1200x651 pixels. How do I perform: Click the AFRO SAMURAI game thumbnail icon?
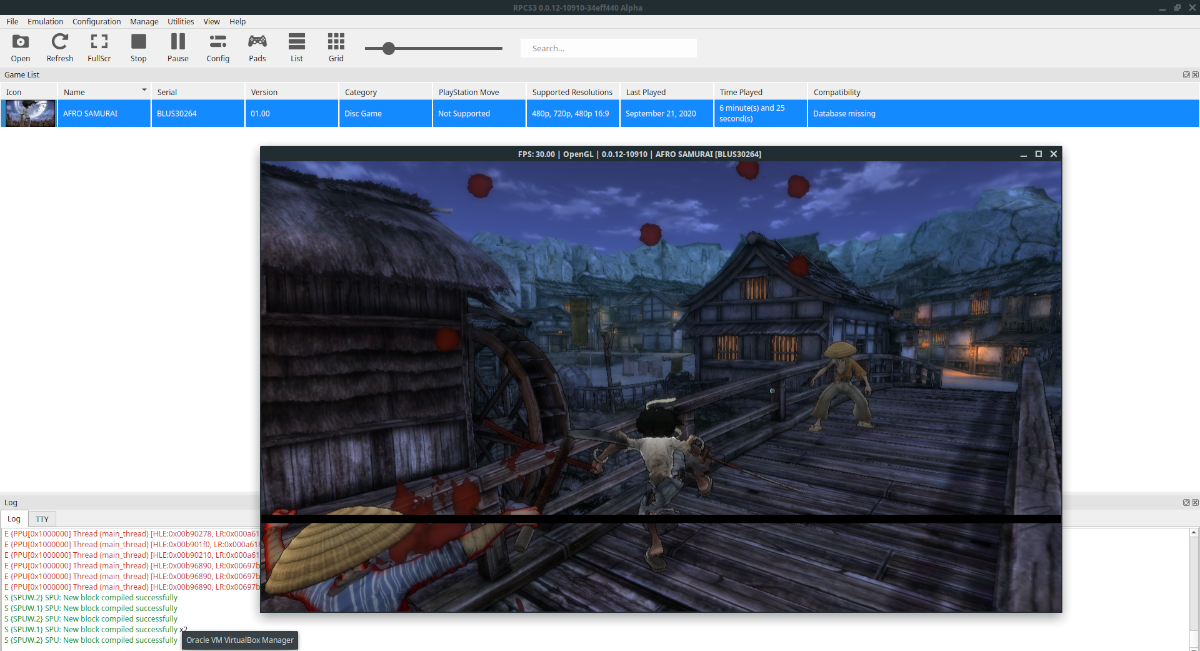coord(29,113)
